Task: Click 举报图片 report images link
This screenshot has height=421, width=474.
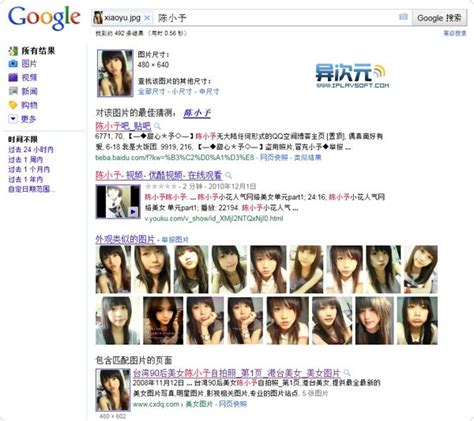Action: pos(175,240)
